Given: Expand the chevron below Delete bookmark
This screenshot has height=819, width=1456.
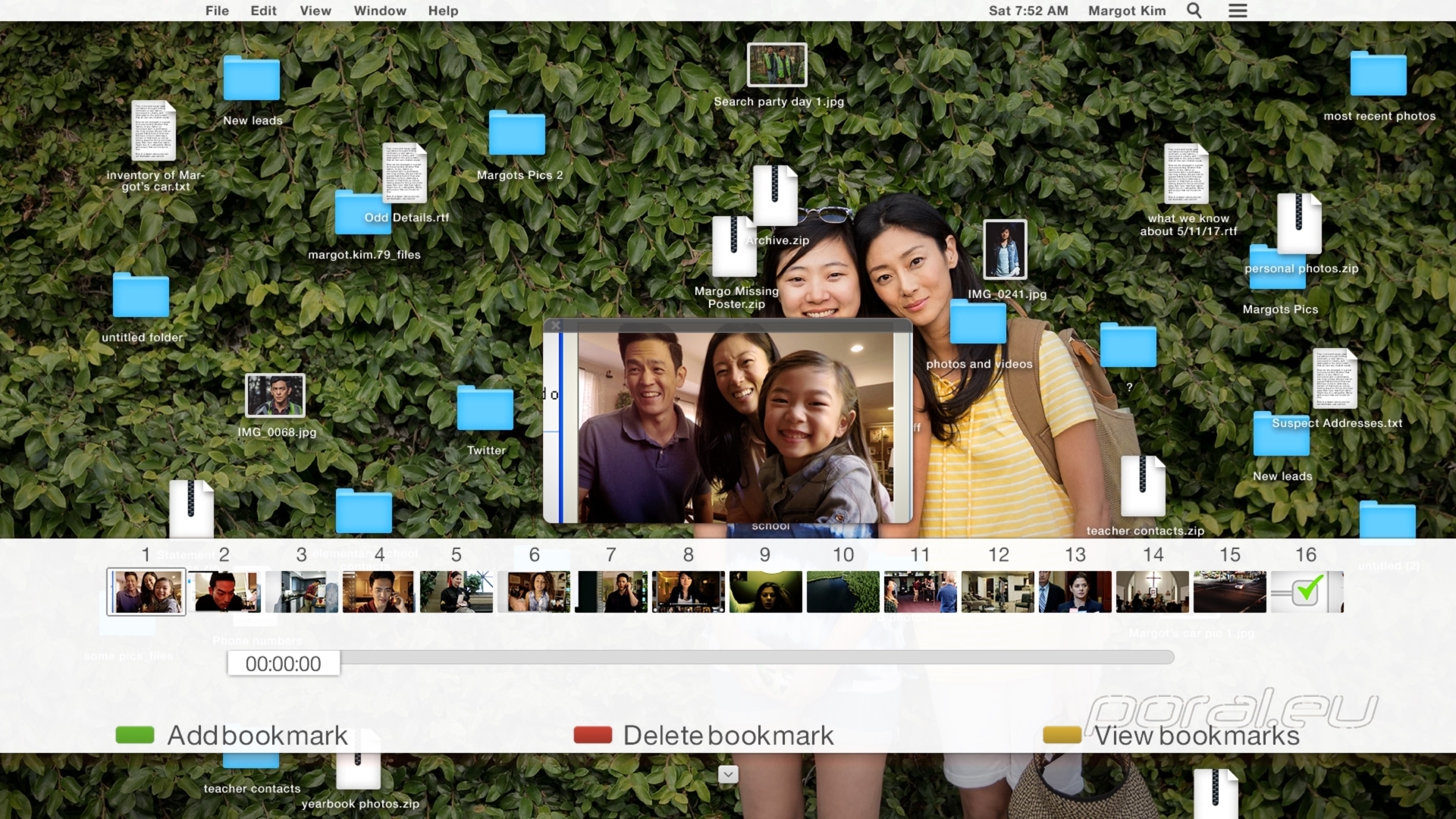Looking at the screenshot, I should coord(728,774).
